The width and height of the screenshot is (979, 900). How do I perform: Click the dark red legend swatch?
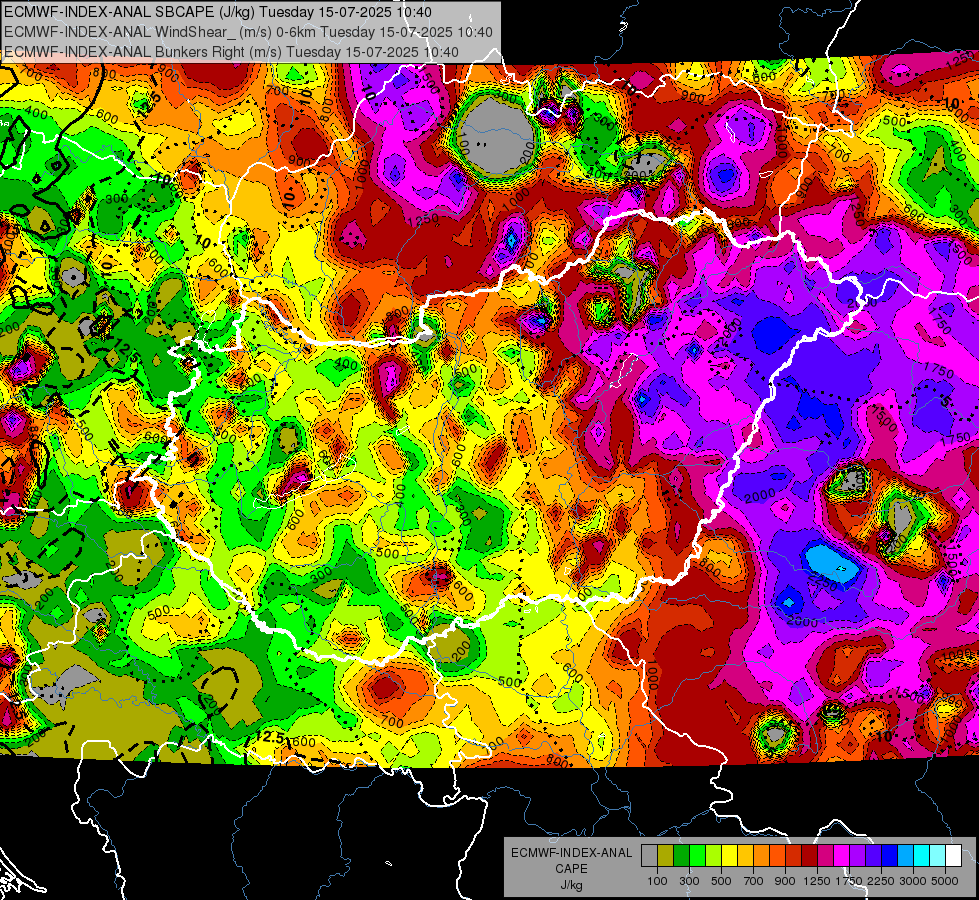coord(809,856)
